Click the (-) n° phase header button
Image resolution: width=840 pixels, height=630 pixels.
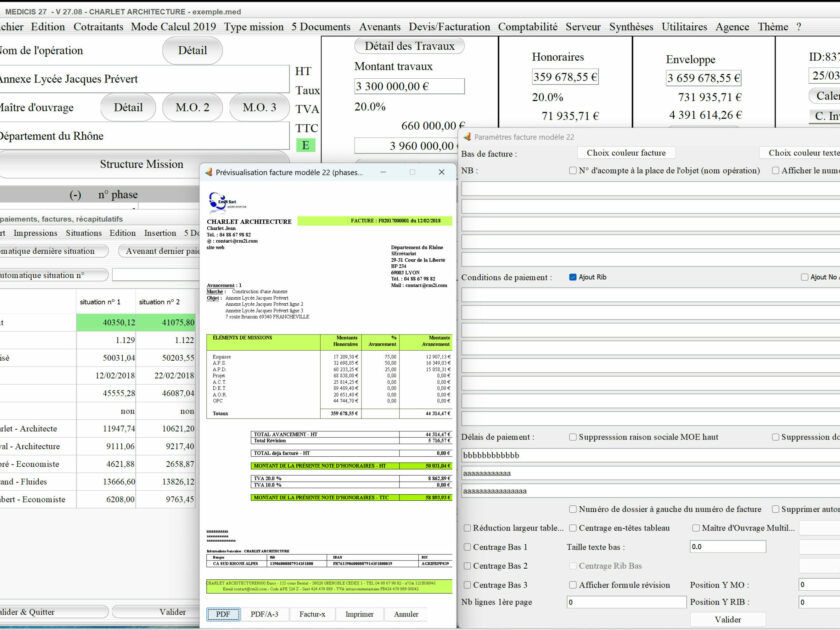pyautogui.click(x=103, y=194)
